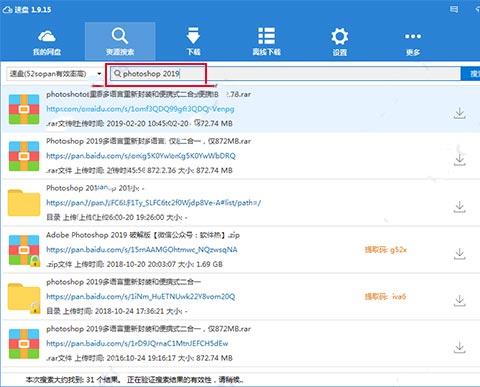The height and width of the screenshot is (387, 480).
Task: Click the extraction code g52x
Action: click(x=386, y=250)
